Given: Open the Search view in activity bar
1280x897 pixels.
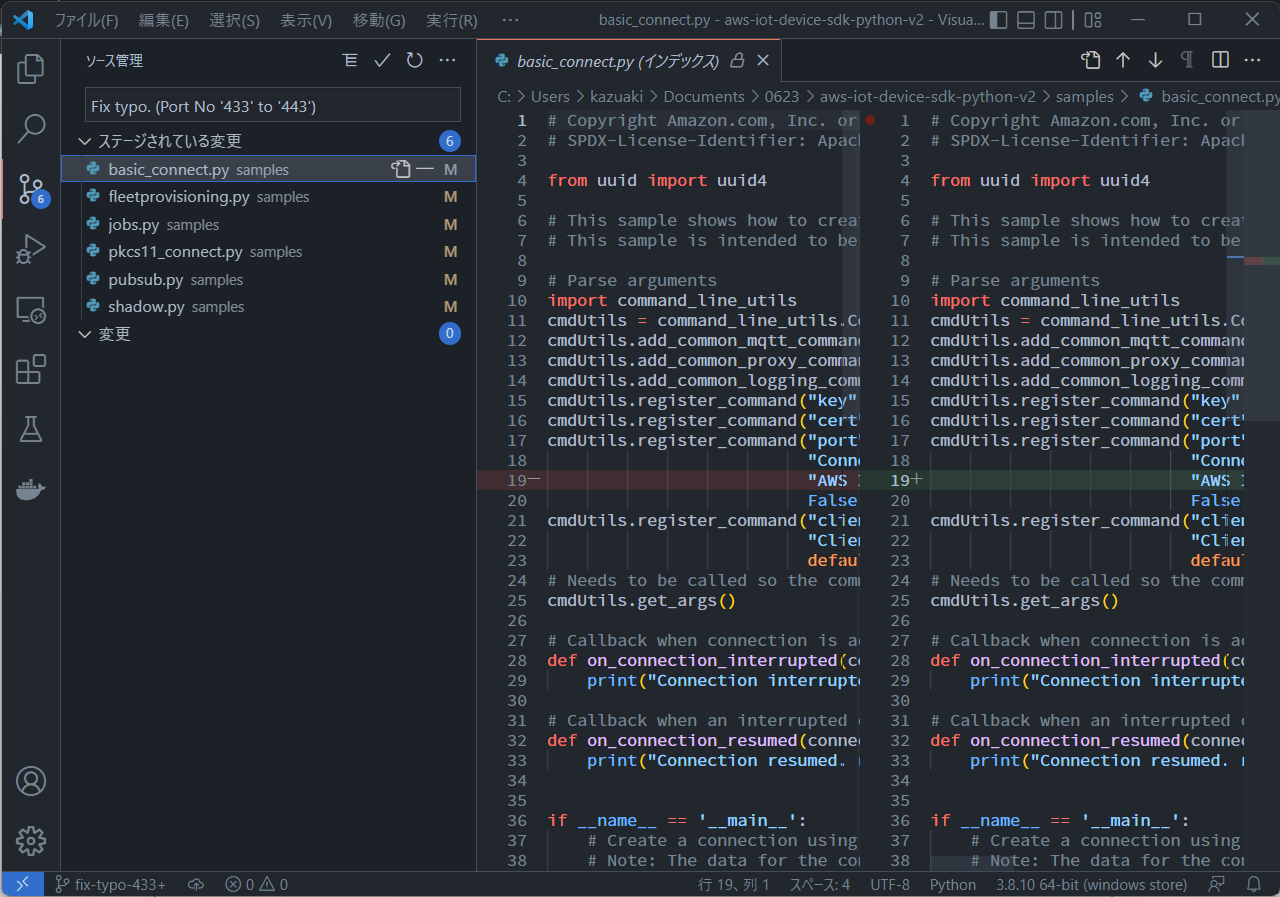Looking at the screenshot, I should tap(31, 128).
